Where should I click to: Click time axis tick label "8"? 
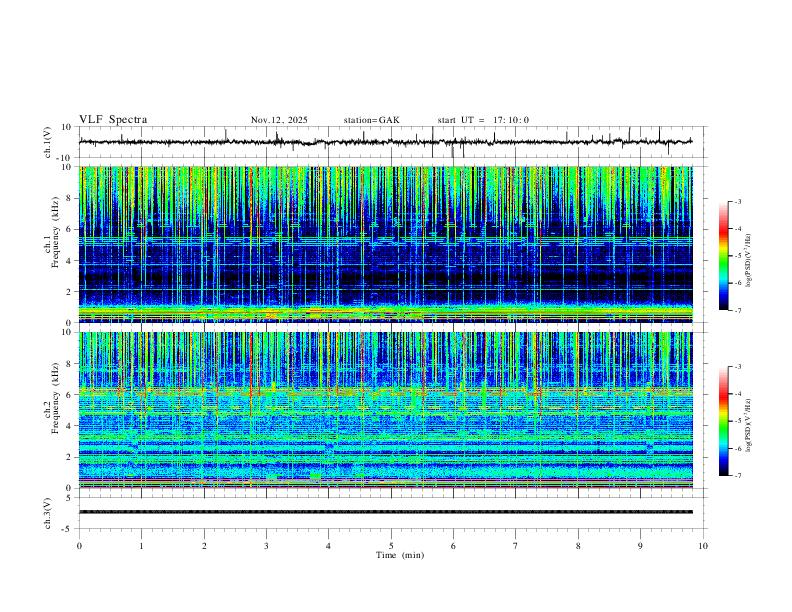pyautogui.click(x=578, y=546)
